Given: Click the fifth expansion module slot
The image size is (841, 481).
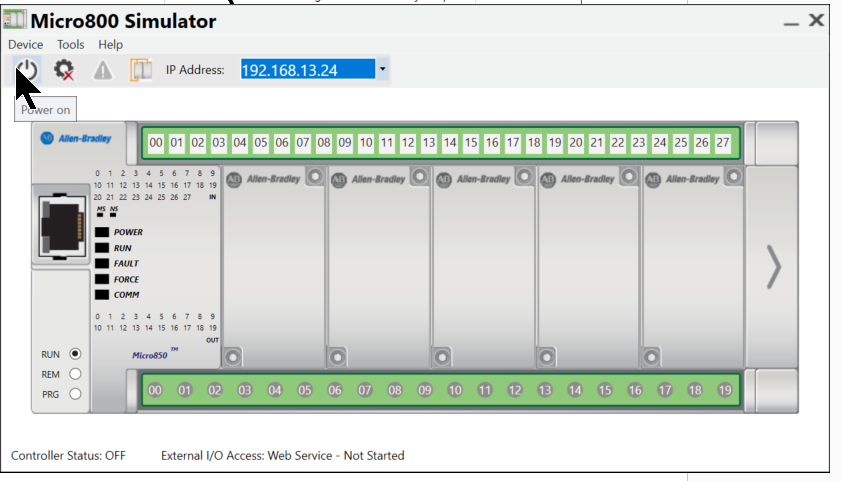Looking at the screenshot, I should pyautogui.click(x=693, y=267).
